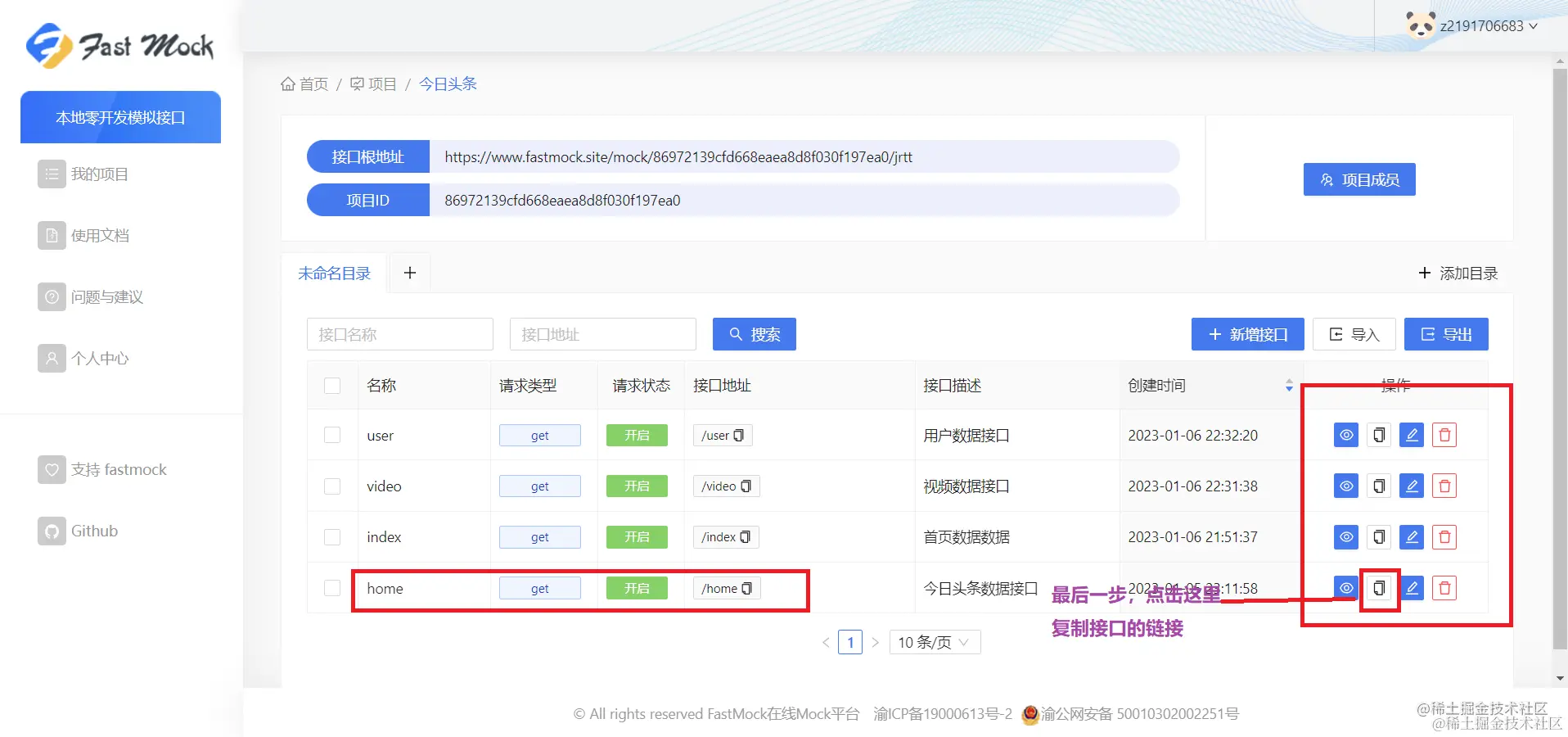Image resolution: width=1568 pixels, height=737 pixels.
Task: Copy the /video path icon
Action: 746,486
